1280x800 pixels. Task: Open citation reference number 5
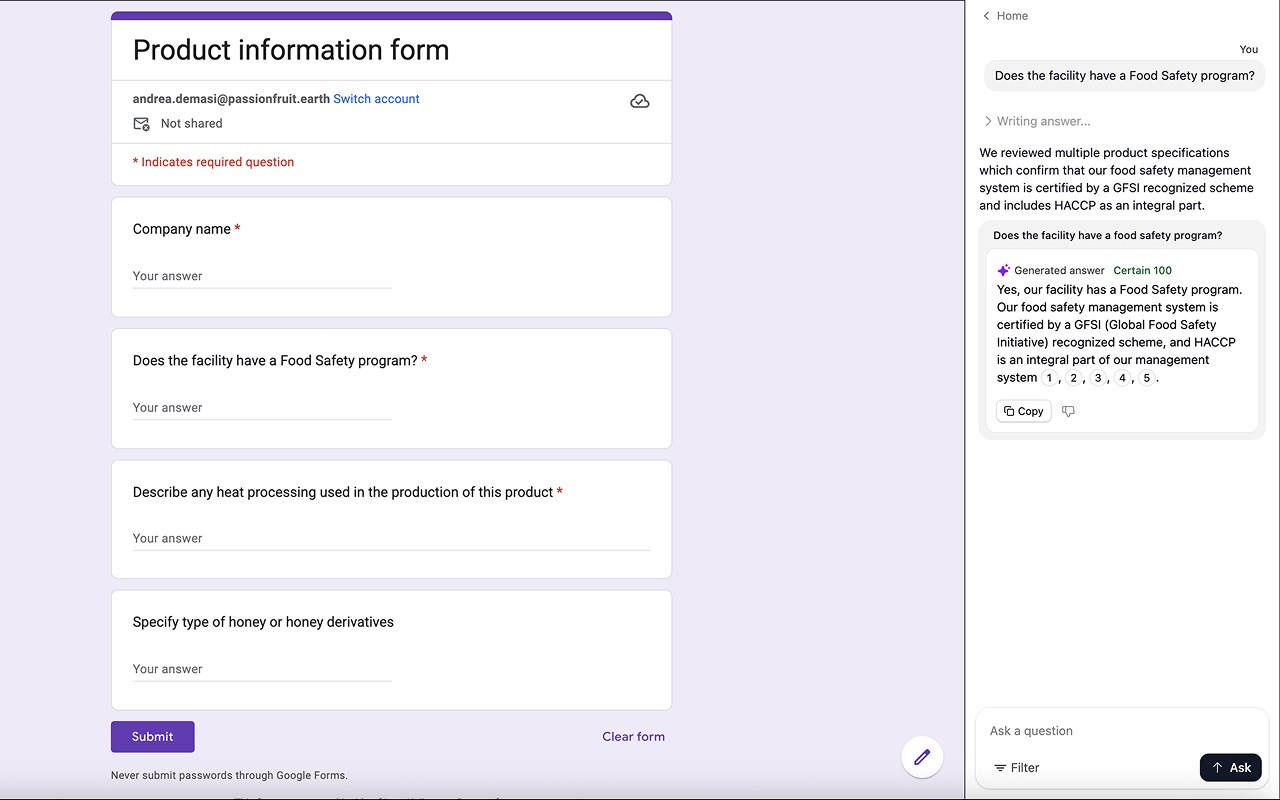coord(1146,378)
